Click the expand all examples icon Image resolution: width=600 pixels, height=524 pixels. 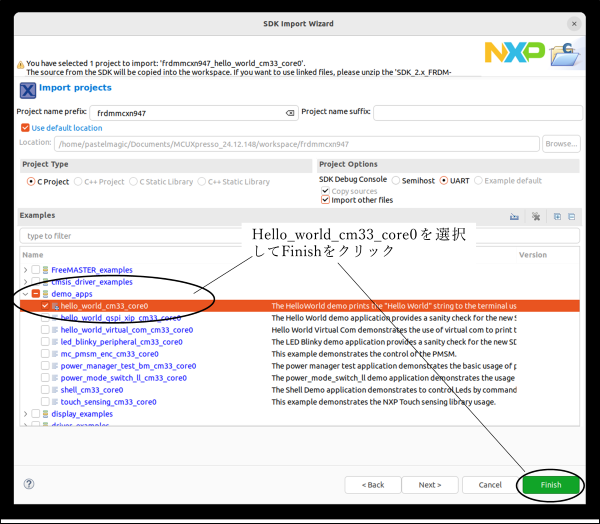tap(557, 216)
